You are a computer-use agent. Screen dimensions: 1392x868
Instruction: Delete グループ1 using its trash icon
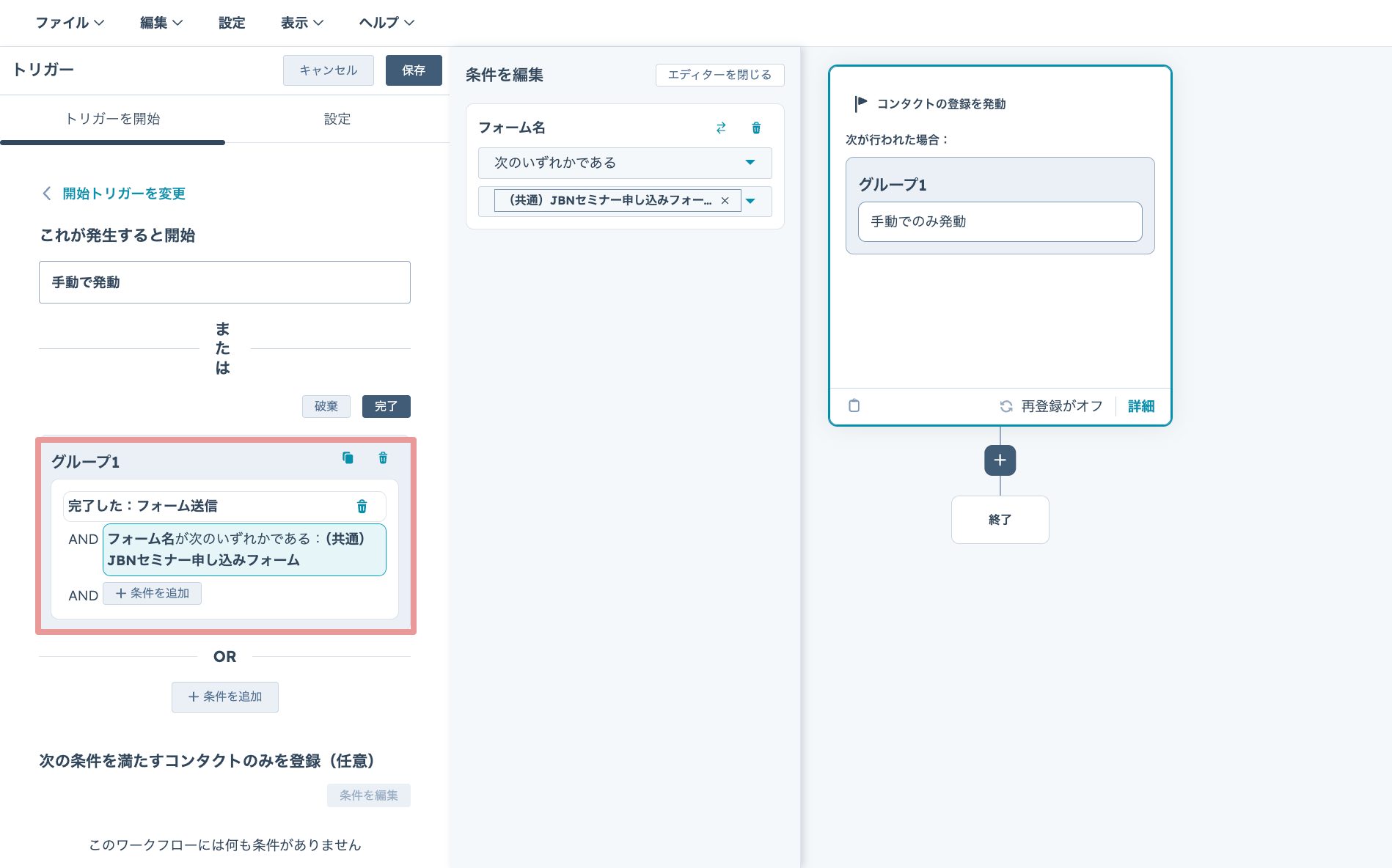click(383, 458)
